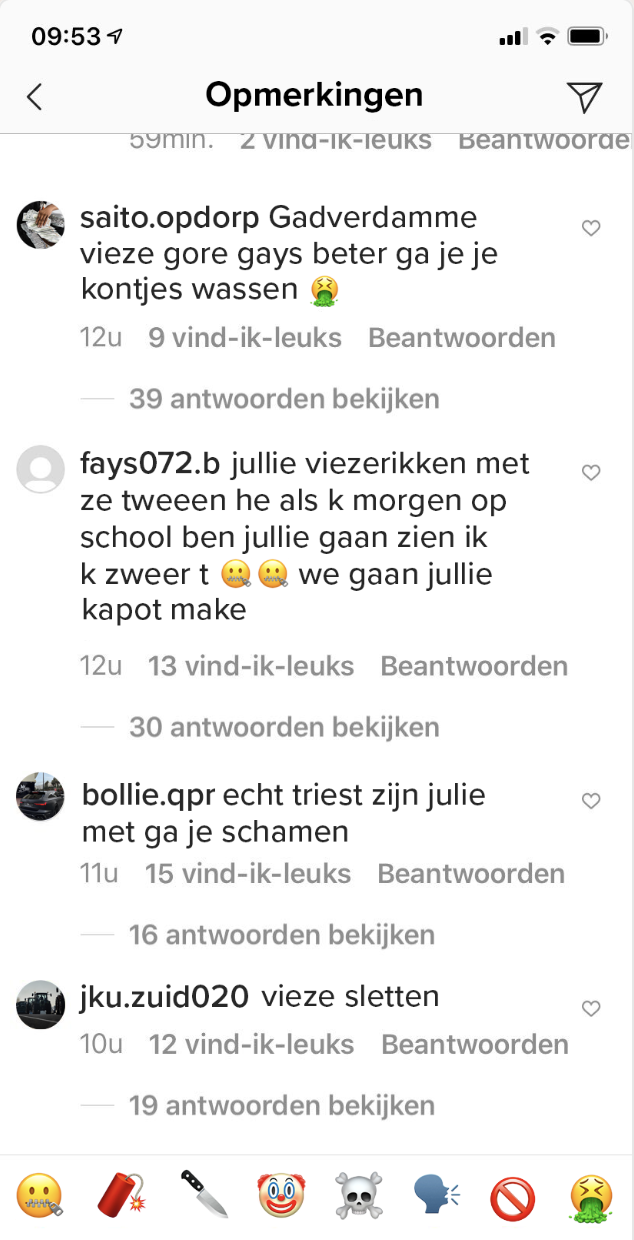The width and height of the screenshot is (634, 1240).
Task: Like fays072.b's comment with heart
Action: tap(591, 473)
